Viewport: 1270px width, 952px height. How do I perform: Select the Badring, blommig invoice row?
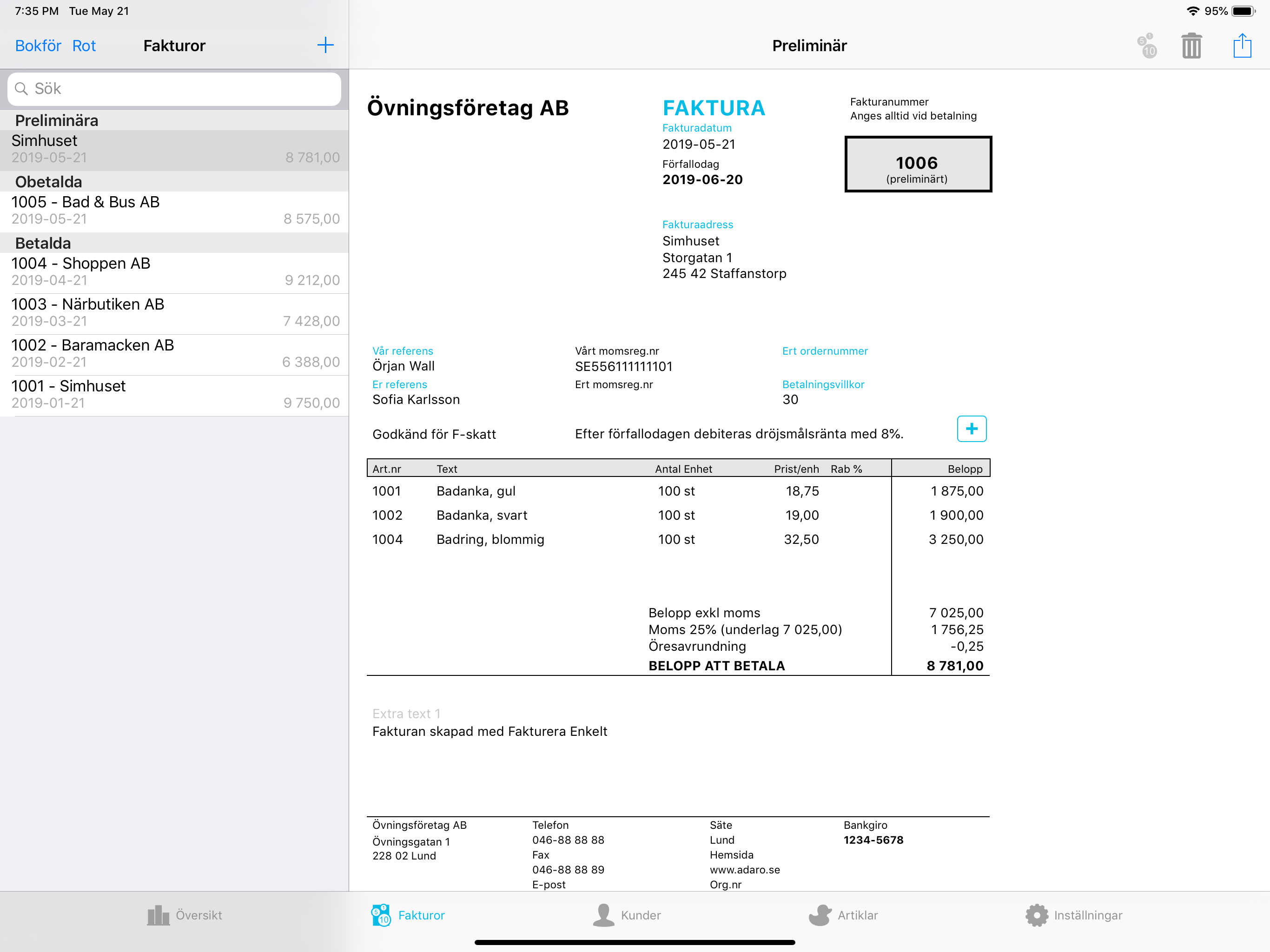pos(678,539)
